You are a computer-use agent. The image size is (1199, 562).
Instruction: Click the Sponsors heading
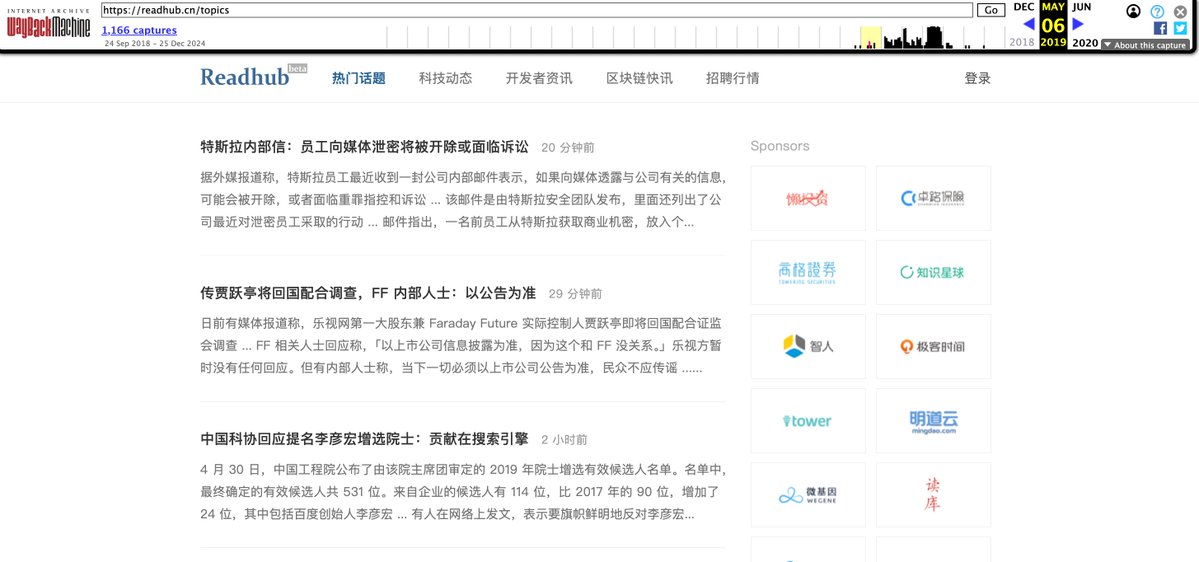780,146
